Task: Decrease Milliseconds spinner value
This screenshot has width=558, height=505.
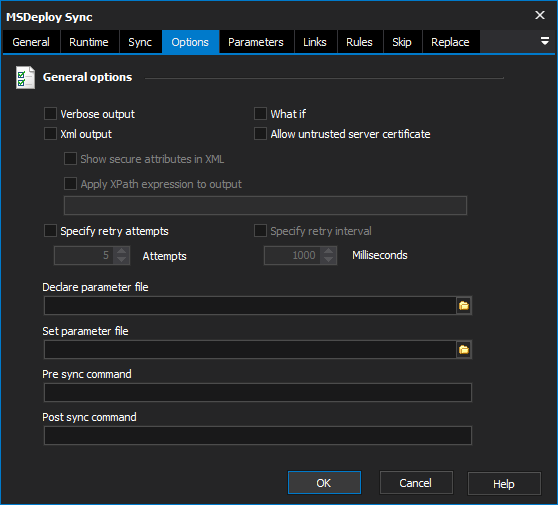Action: click(328, 260)
